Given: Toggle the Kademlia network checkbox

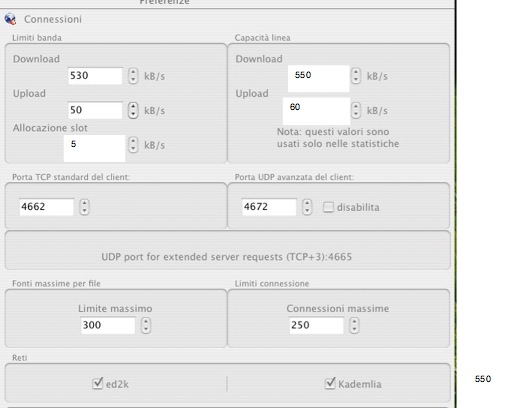Looking at the screenshot, I should (330, 383).
